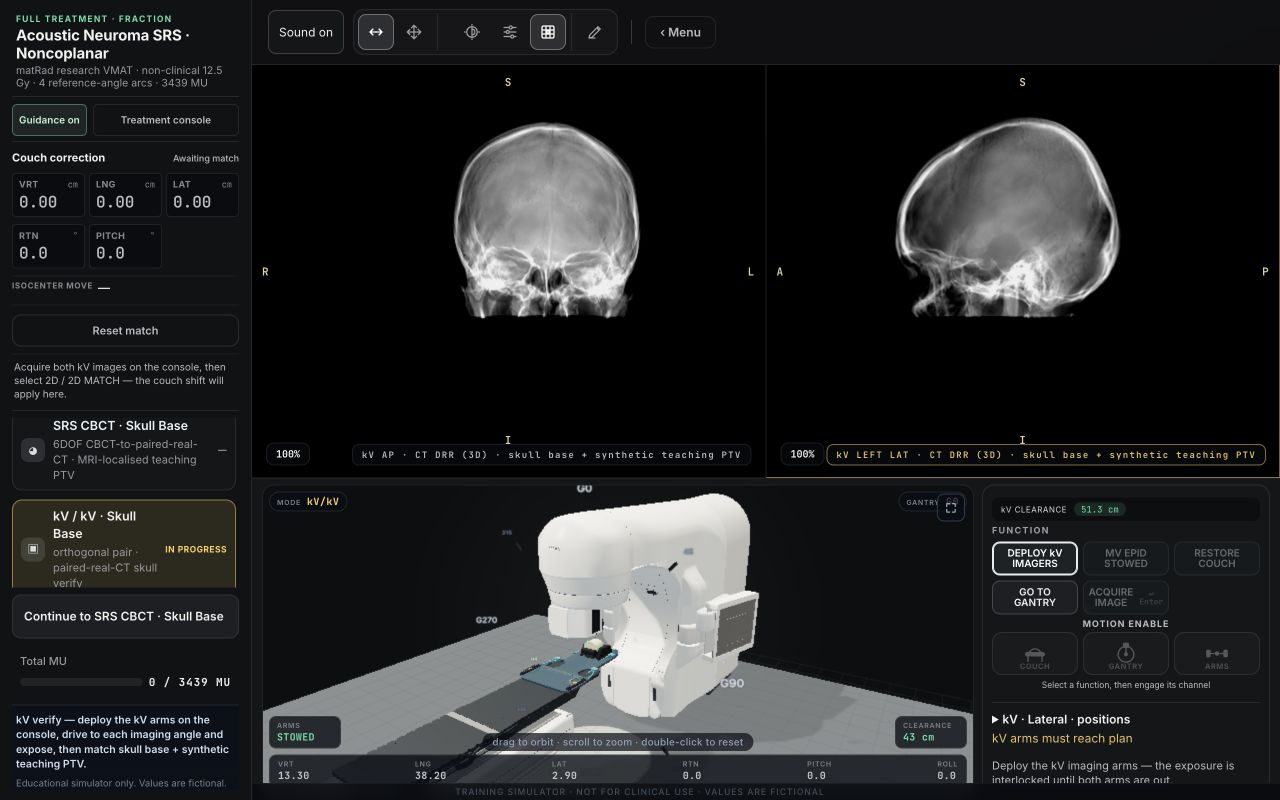Click Continue to SRS CBCT · Skull Base
Image resolution: width=1280 pixels, height=800 pixels.
pyautogui.click(x=125, y=616)
